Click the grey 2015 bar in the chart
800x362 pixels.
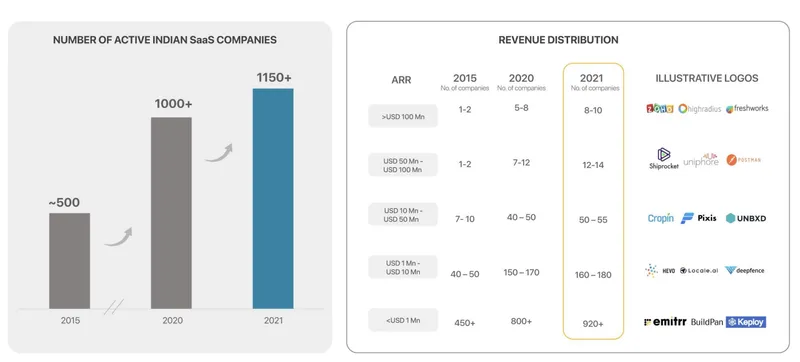point(69,261)
